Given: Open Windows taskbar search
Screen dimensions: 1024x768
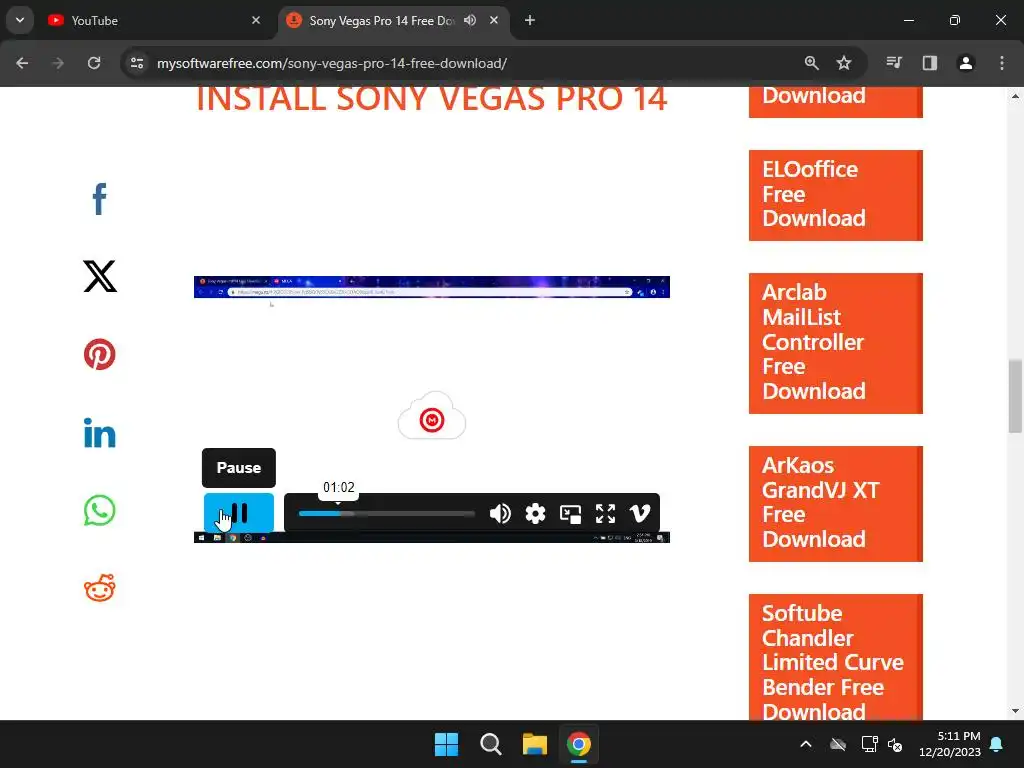Looking at the screenshot, I should click(490, 744).
